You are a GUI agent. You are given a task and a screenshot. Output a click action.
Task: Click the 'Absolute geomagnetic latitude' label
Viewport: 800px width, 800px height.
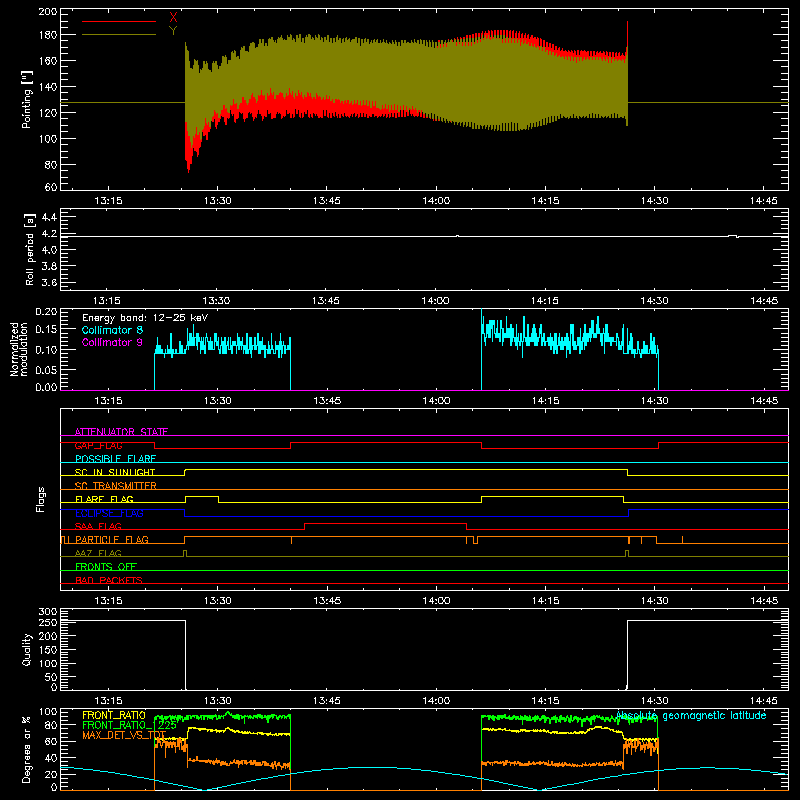click(691, 716)
